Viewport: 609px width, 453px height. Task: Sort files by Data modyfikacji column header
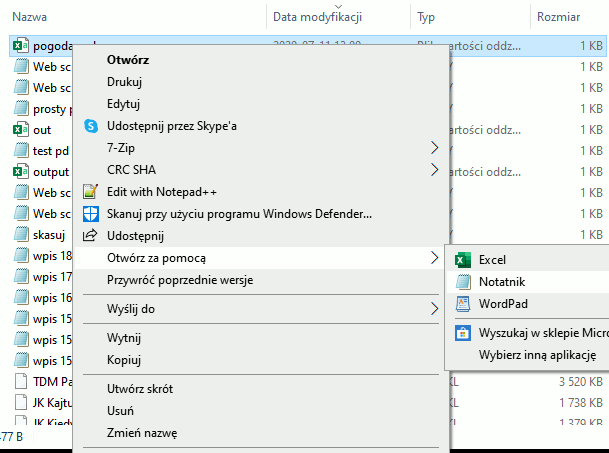[x=317, y=17]
